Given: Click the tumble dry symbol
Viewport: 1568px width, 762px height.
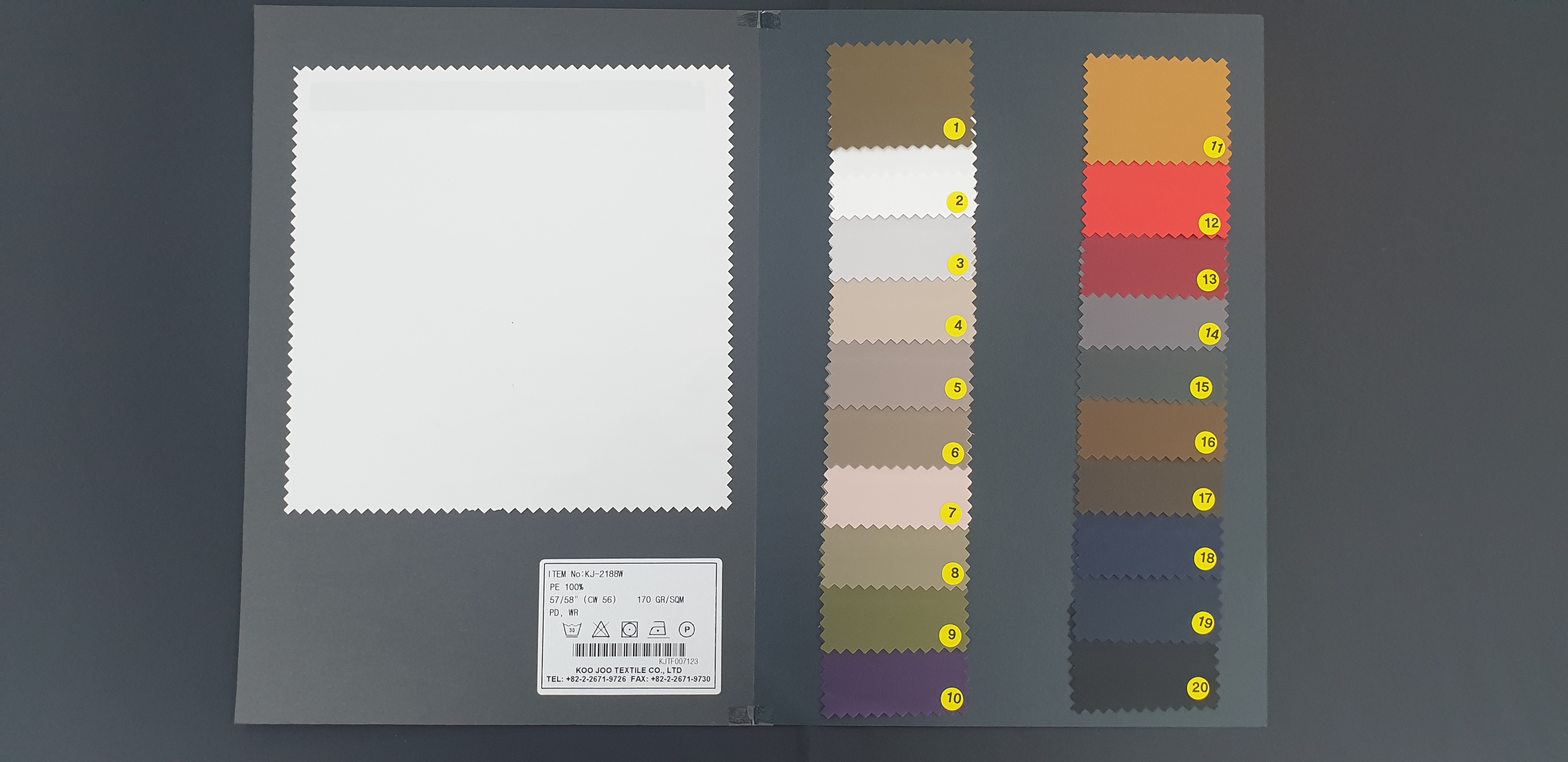Looking at the screenshot, I should tap(629, 629).
